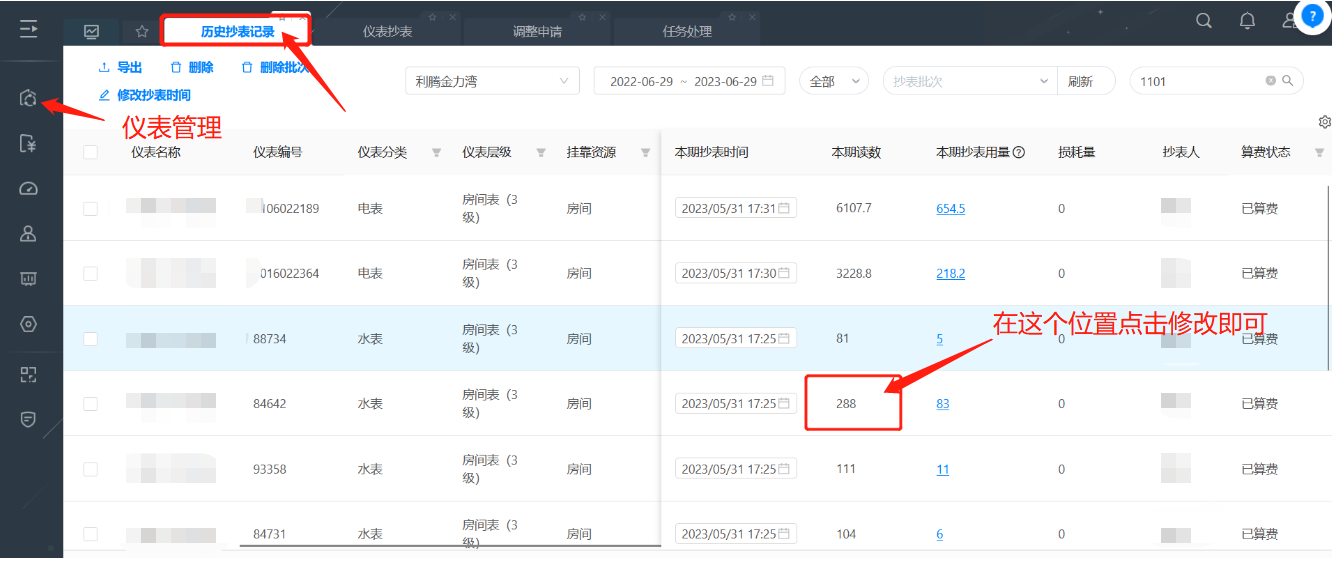Click the 删除批次 button

275,68
